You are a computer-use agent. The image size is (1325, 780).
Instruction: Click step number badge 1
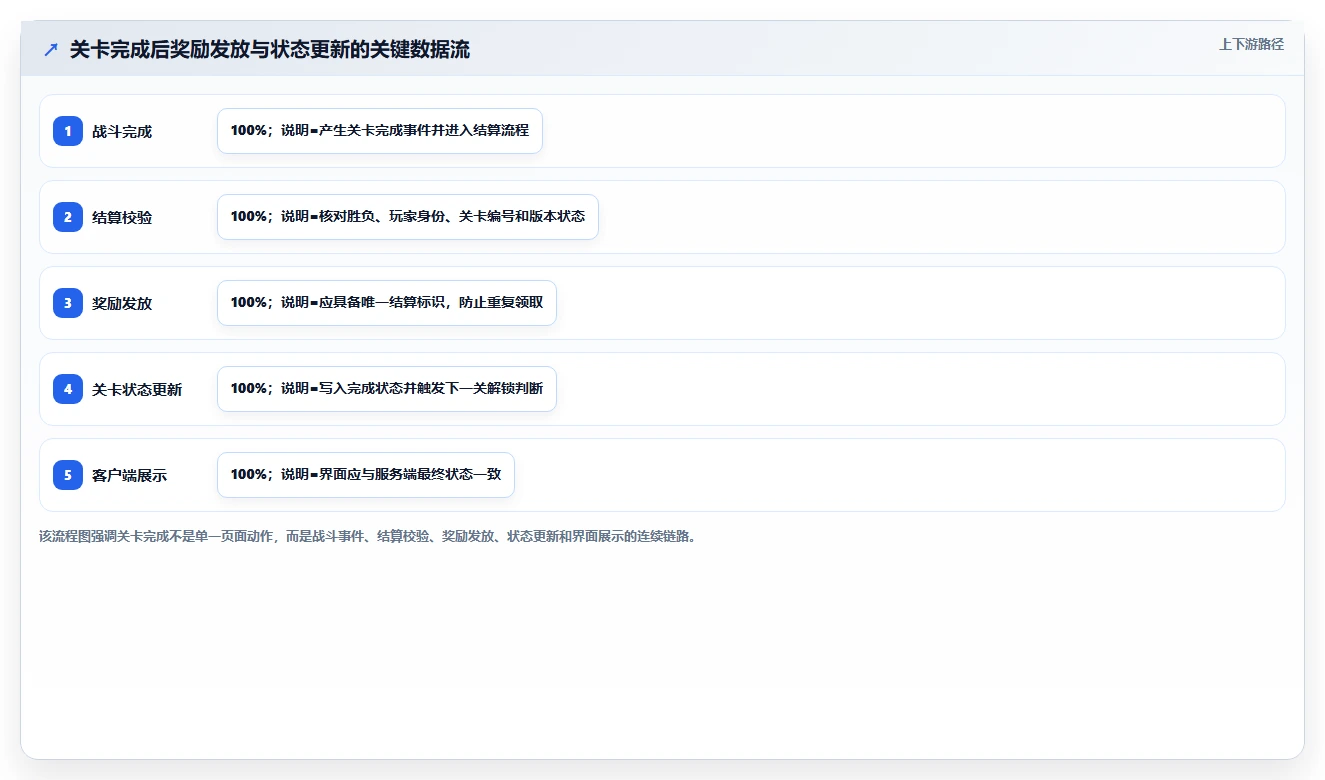(x=68, y=131)
